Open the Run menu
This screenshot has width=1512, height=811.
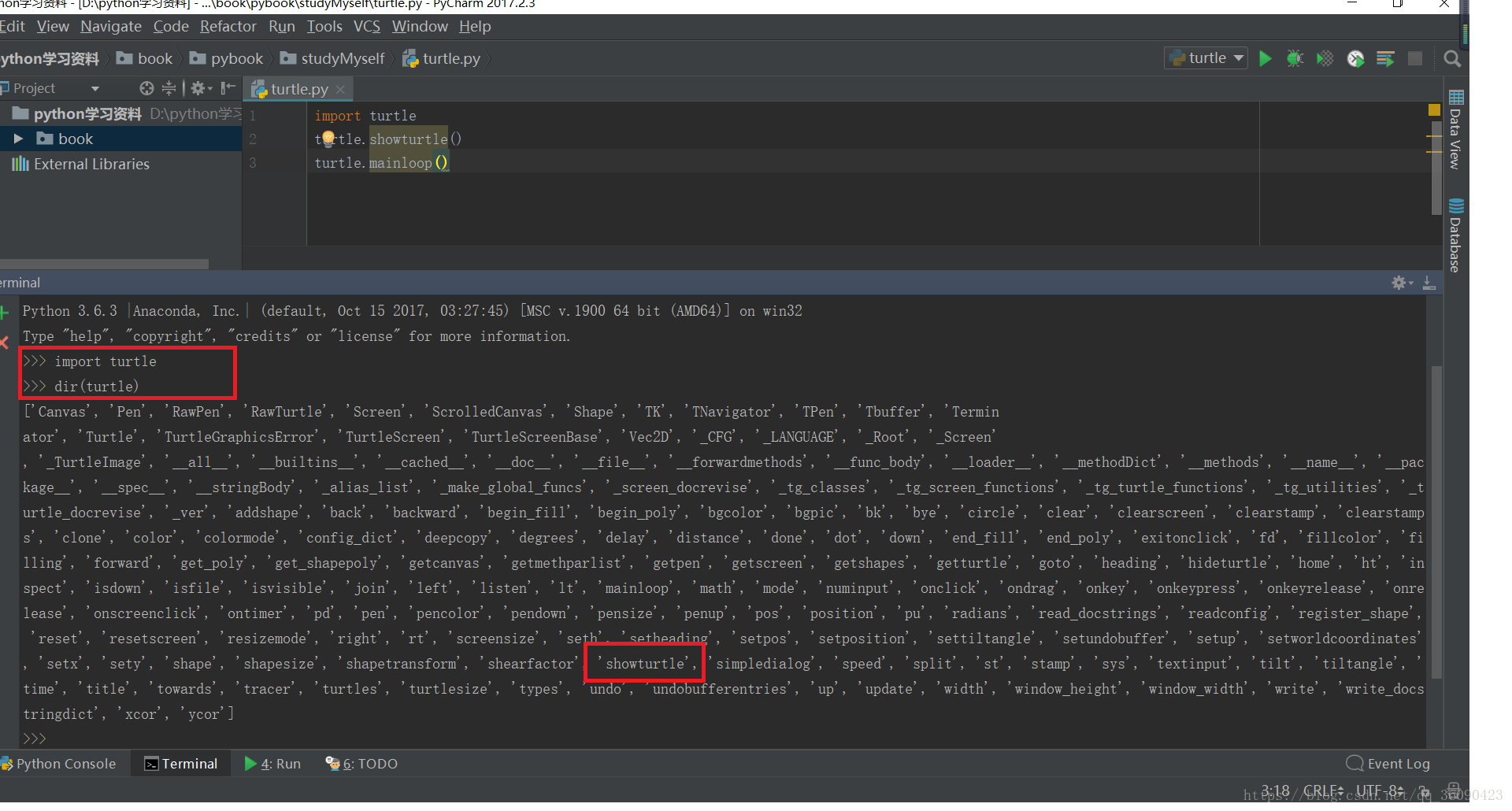[282, 26]
